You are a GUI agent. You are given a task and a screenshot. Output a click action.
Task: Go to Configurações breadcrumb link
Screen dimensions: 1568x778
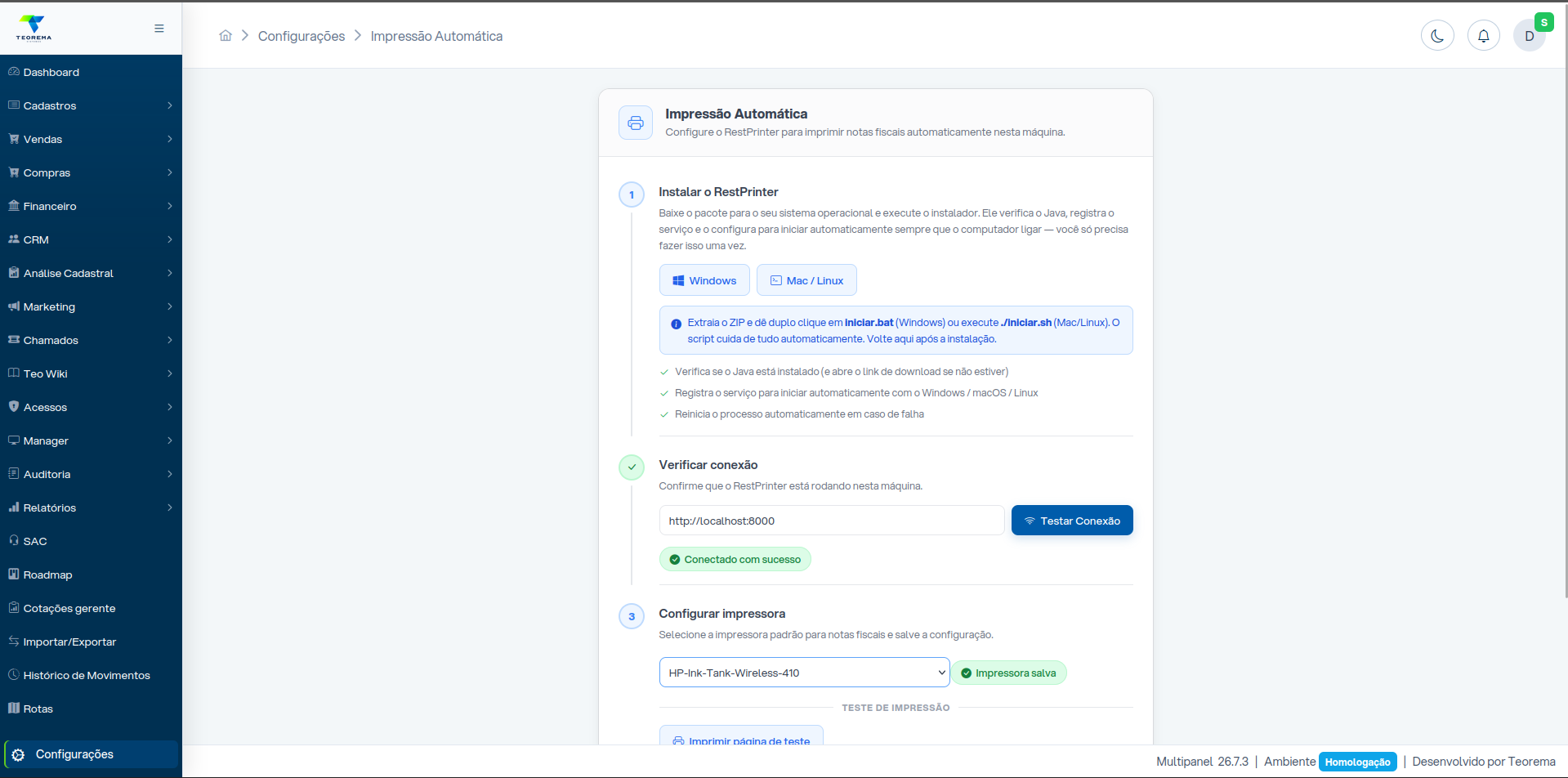coord(302,36)
